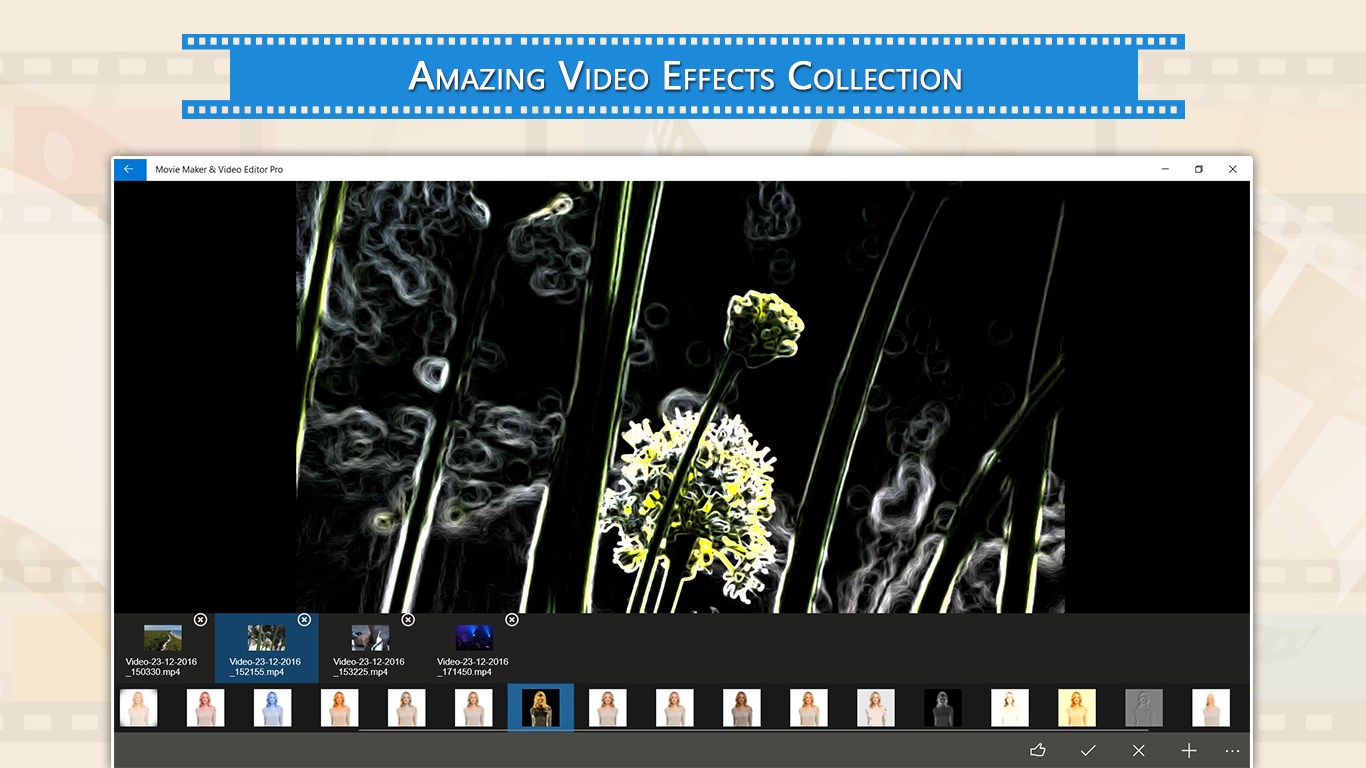
Task: Apply the selected effect with the checkmark icon
Action: pyautogui.click(x=1088, y=750)
